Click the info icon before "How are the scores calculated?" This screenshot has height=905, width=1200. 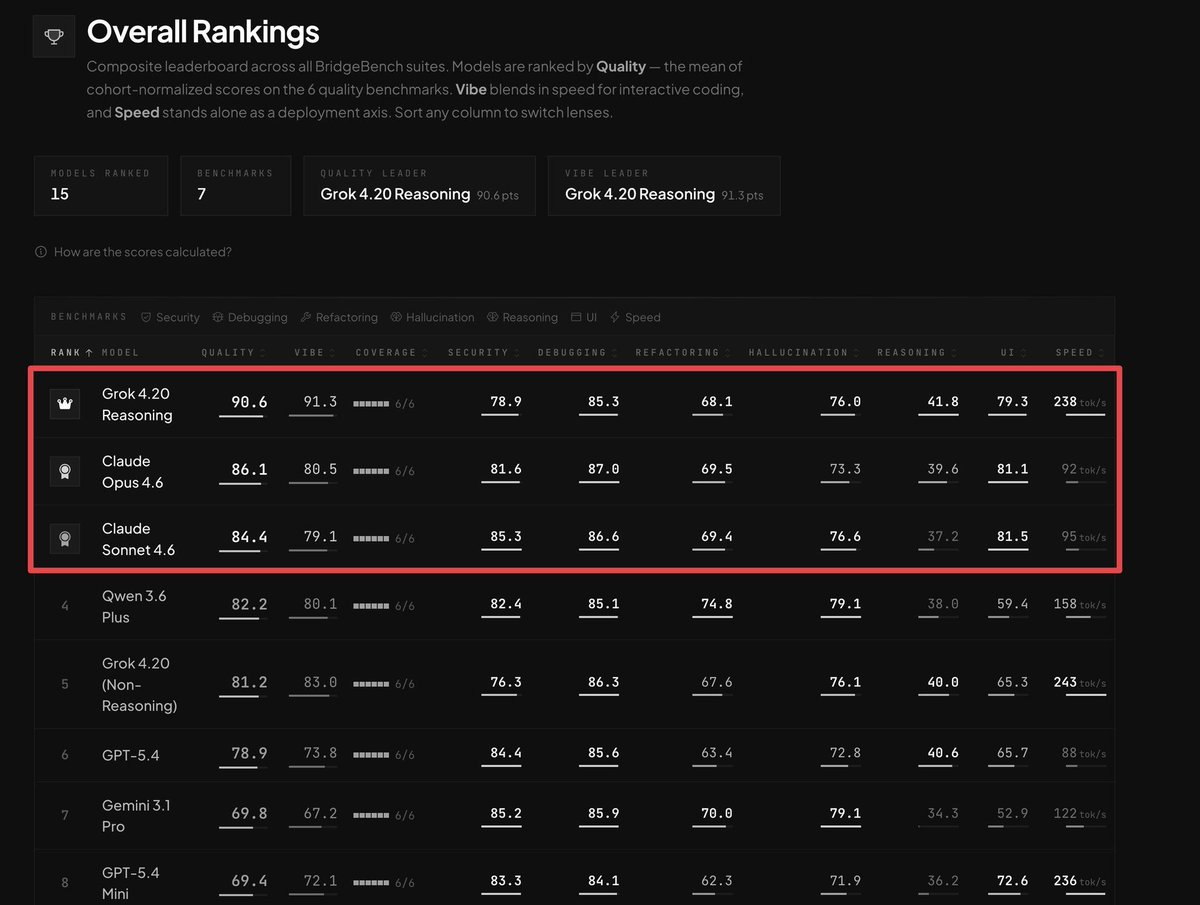[41, 252]
